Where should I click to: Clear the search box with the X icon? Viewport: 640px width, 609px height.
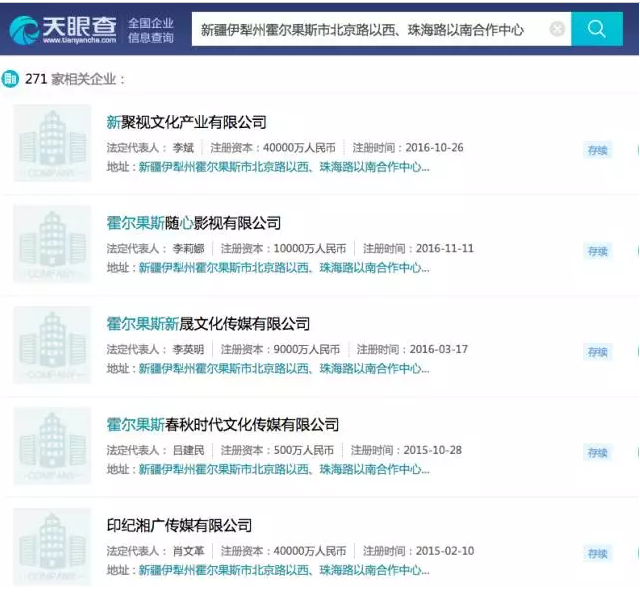(557, 29)
